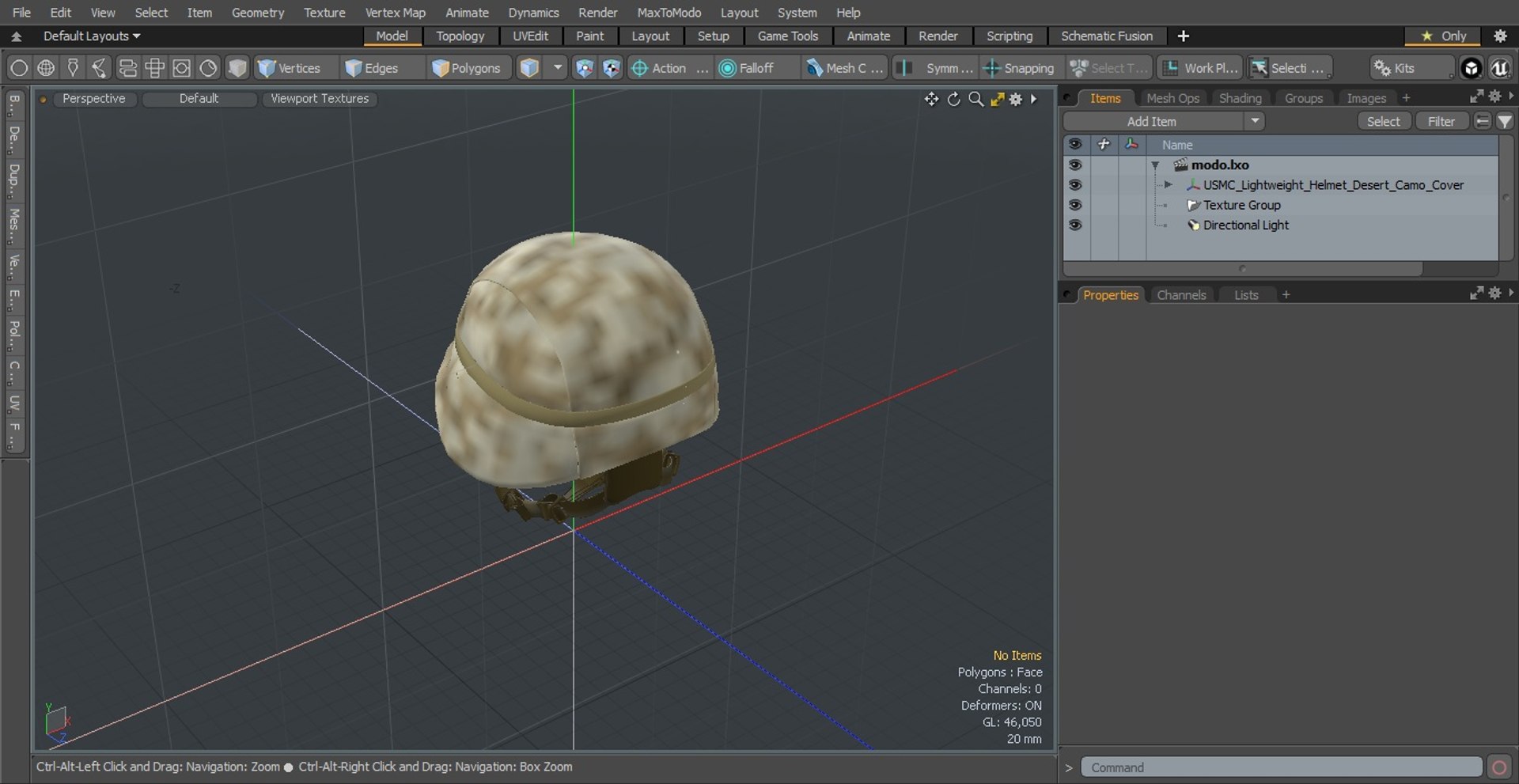Switch to the Images tab
The image size is (1519, 784).
[1366, 98]
